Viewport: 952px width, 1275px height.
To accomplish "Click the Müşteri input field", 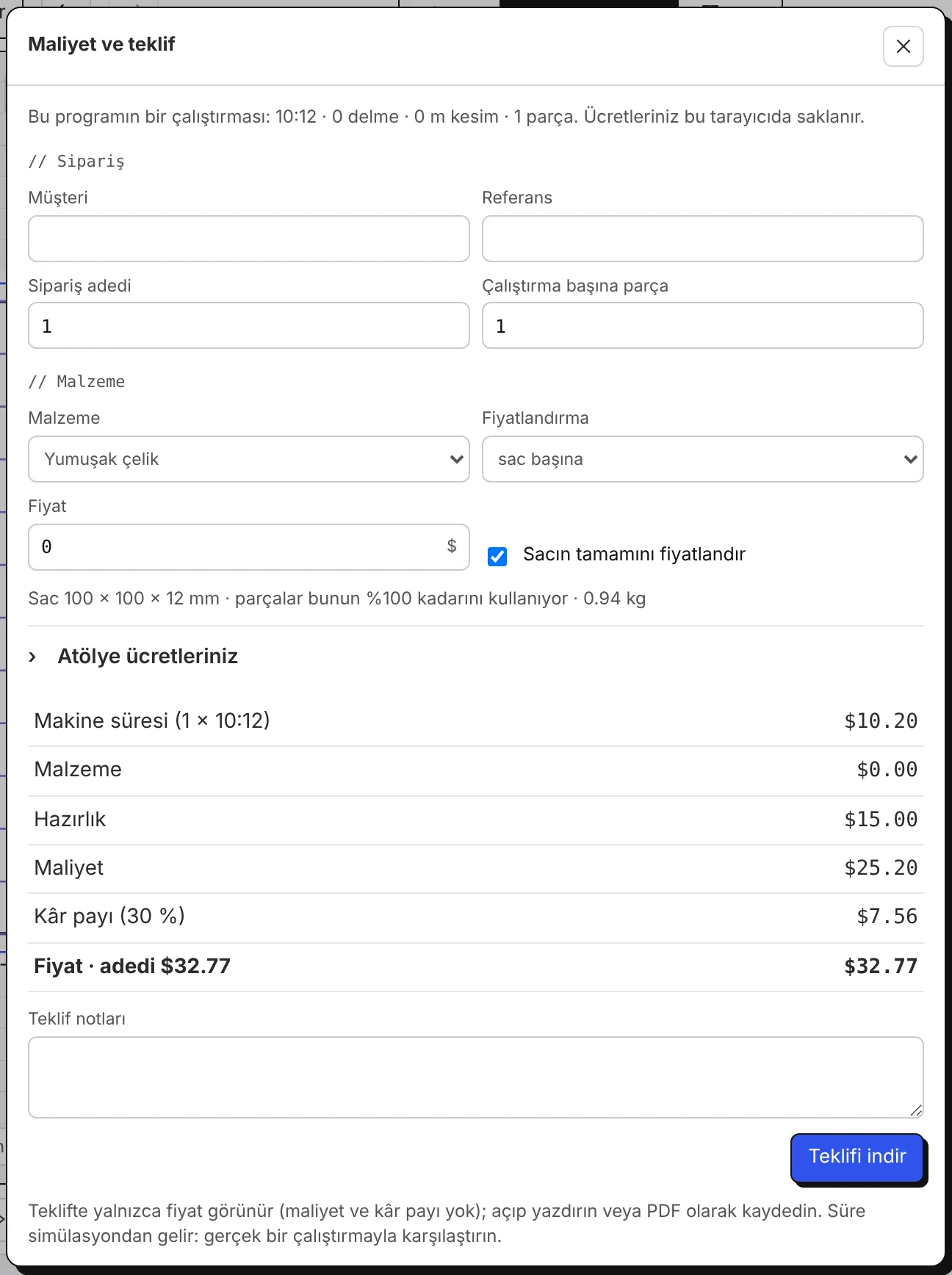I will click(249, 239).
